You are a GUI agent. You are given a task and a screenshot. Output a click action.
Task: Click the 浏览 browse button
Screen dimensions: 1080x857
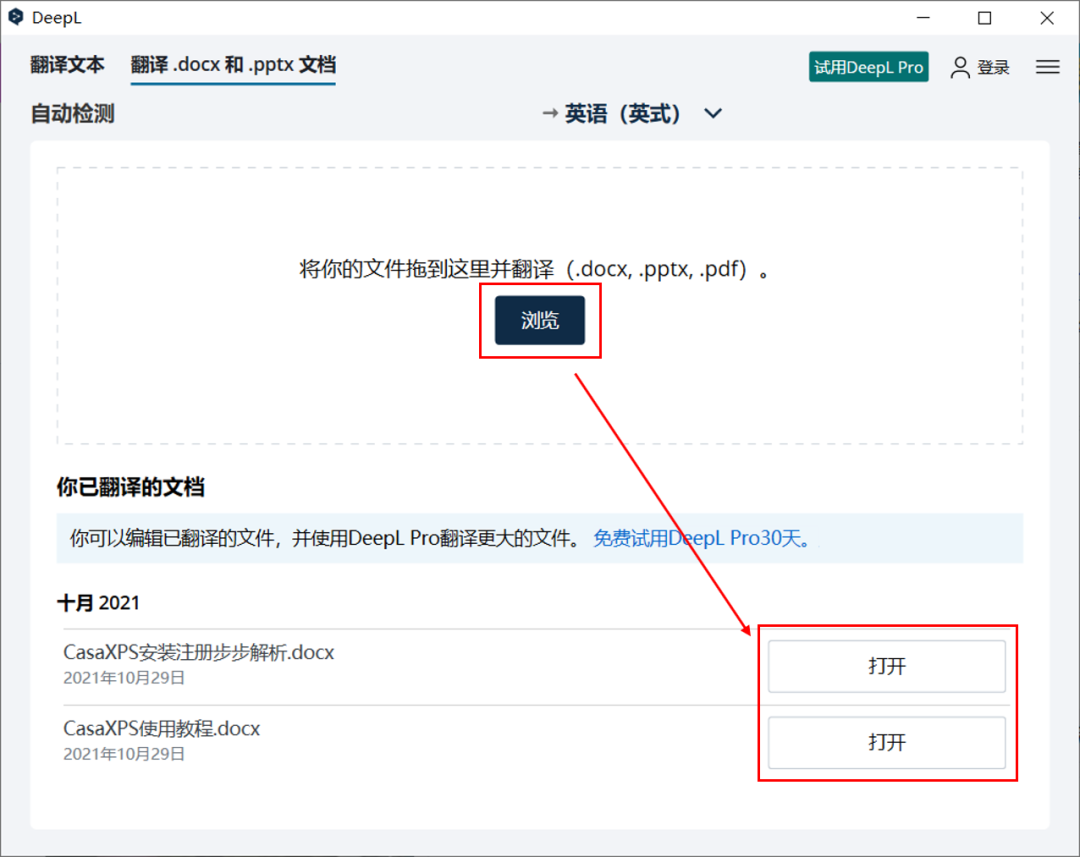(x=539, y=320)
